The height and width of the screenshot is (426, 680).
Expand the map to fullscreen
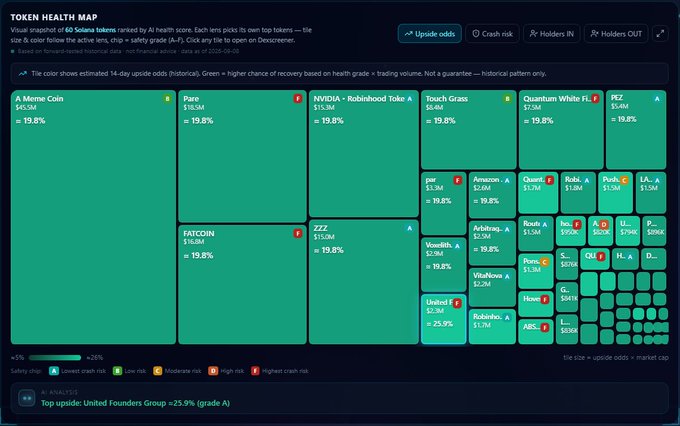[660, 33]
